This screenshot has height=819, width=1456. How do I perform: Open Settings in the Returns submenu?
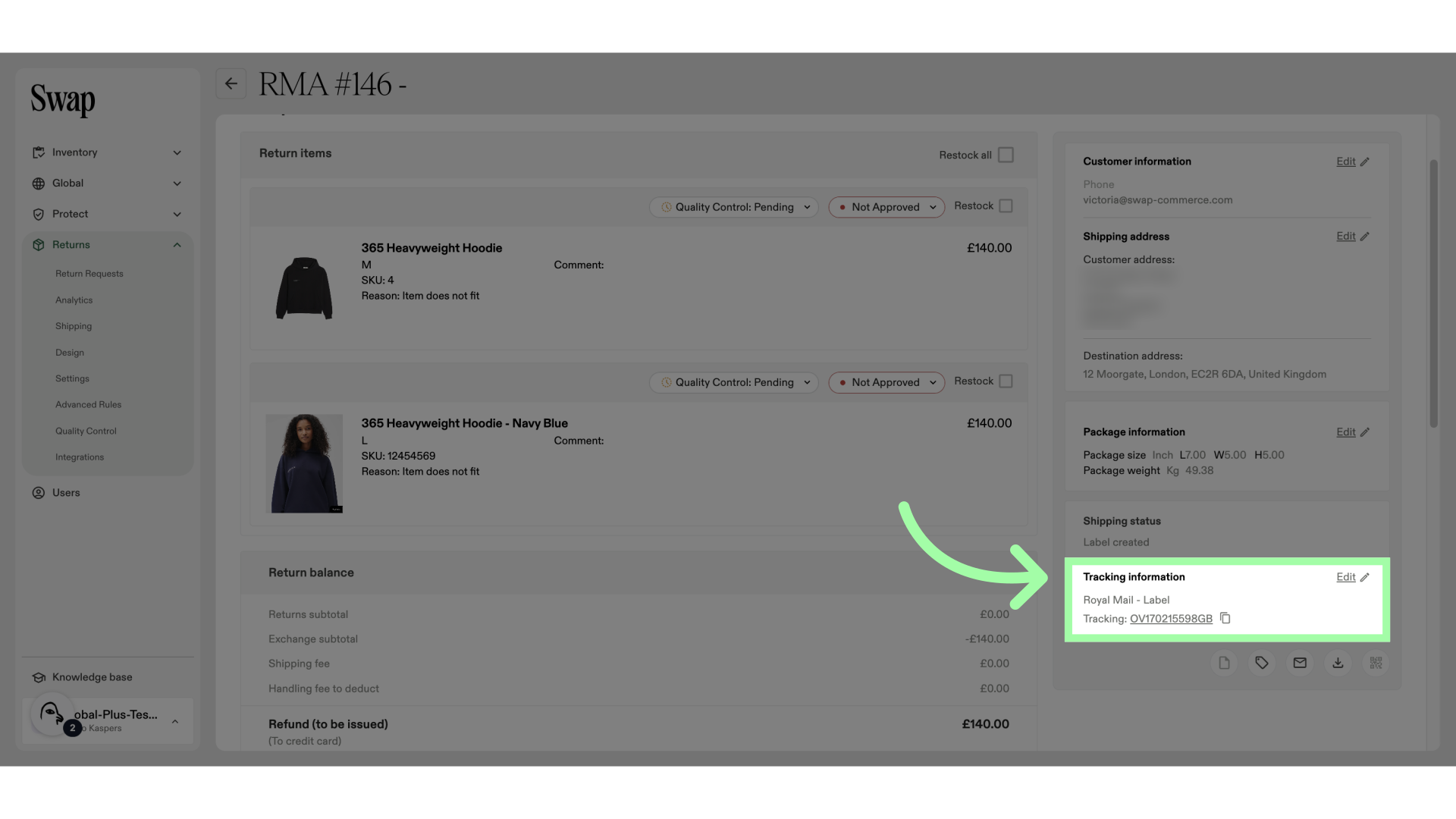click(x=72, y=378)
